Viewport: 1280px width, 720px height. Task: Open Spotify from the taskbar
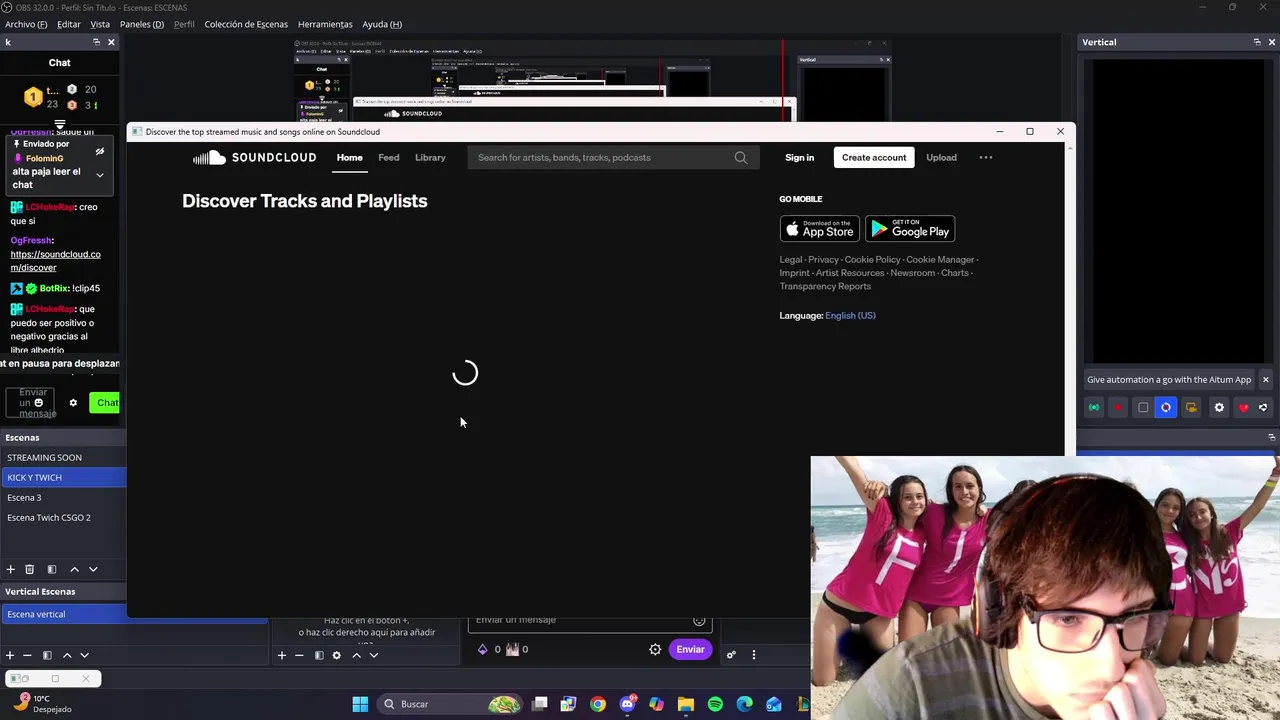(715, 704)
